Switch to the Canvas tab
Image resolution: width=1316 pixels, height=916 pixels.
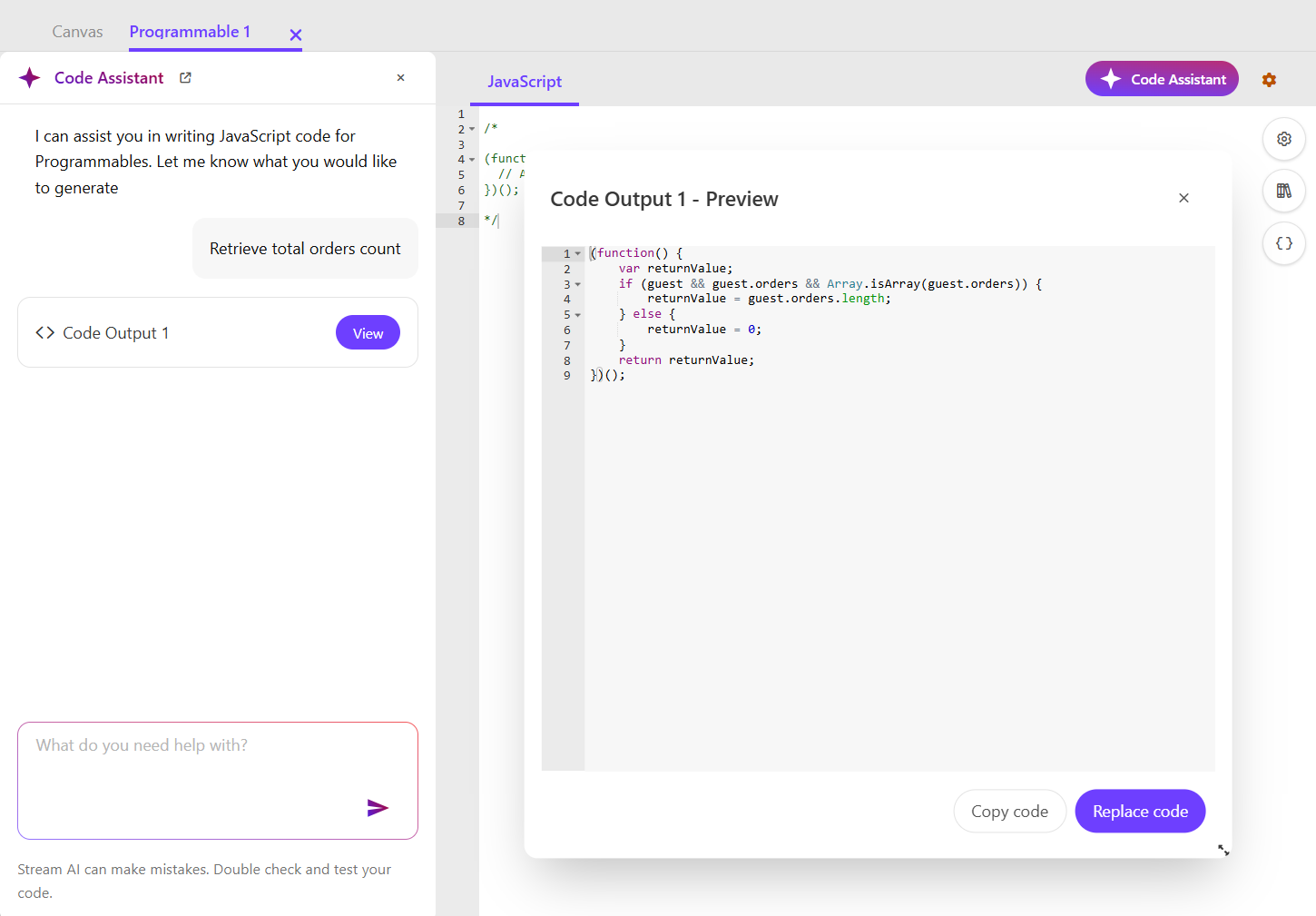click(x=77, y=31)
